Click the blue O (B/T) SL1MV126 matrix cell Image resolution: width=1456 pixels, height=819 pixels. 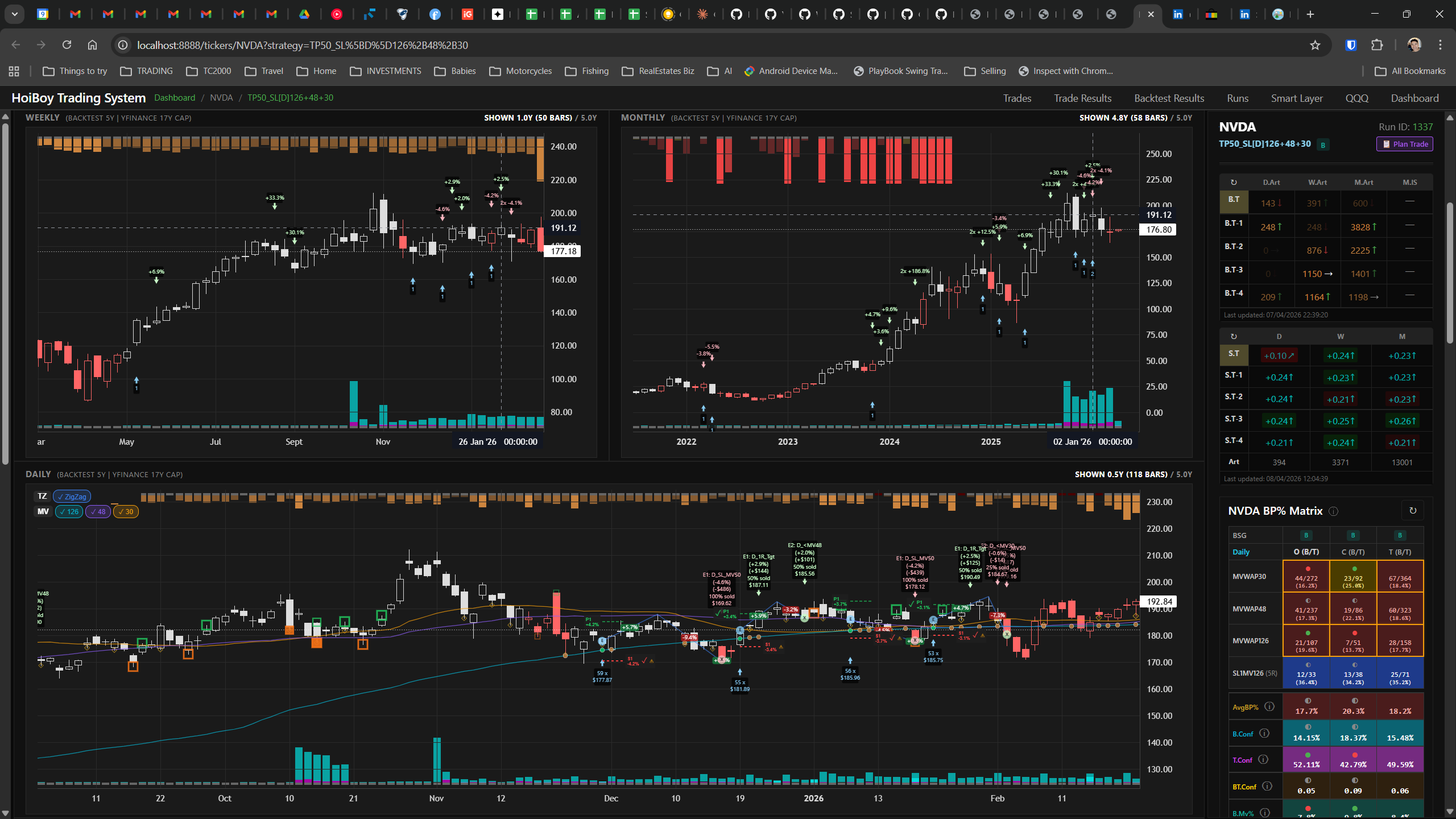[1306, 673]
